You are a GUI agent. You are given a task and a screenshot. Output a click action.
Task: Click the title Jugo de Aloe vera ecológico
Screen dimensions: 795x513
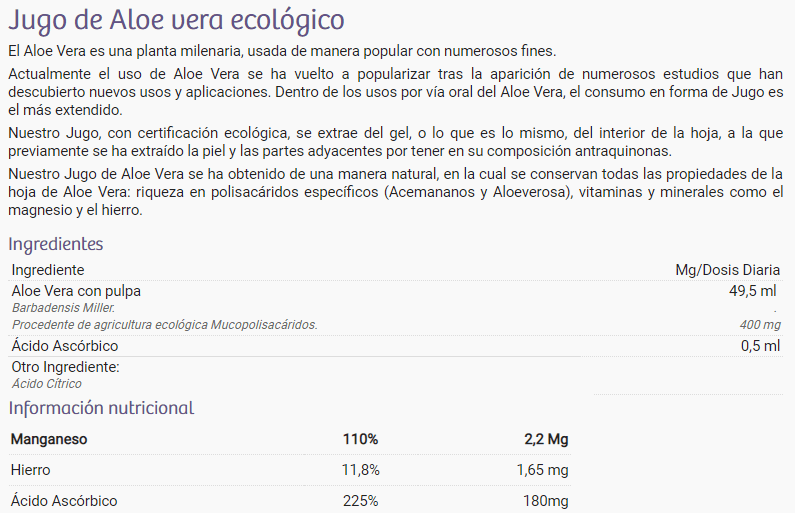(x=176, y=20)
